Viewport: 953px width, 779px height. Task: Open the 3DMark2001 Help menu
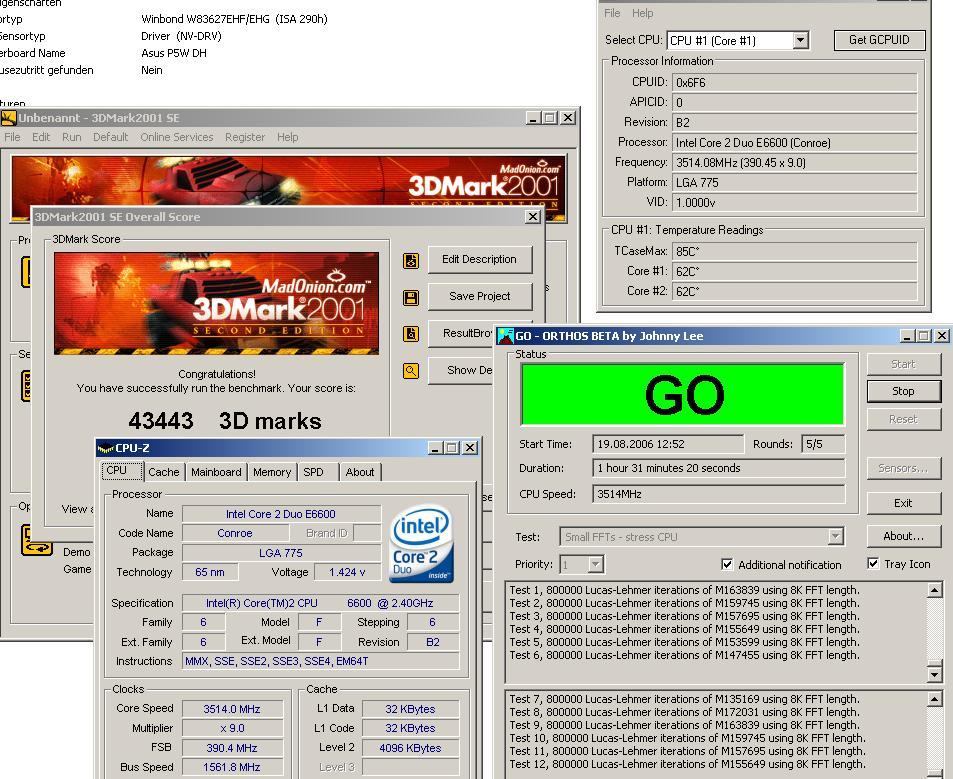pyautogui.click(x=287, y=137)
